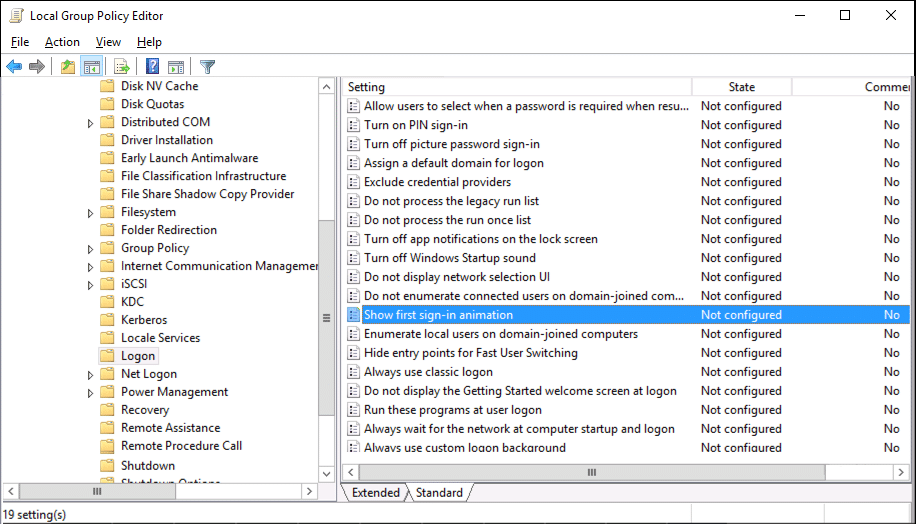Image resolution: width=916 pixels, height=524 pixels.
Task: Switch to the Extended tab
Action: tap(375, 492)
